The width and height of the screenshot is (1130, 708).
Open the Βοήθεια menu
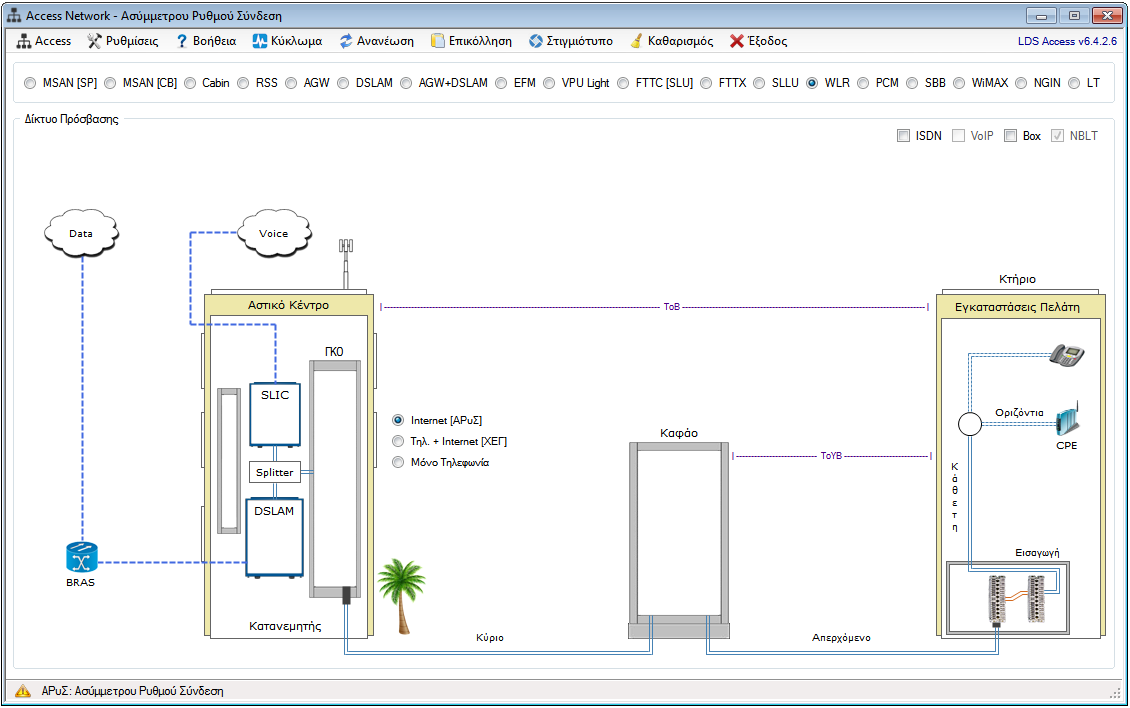pos(206,41)
